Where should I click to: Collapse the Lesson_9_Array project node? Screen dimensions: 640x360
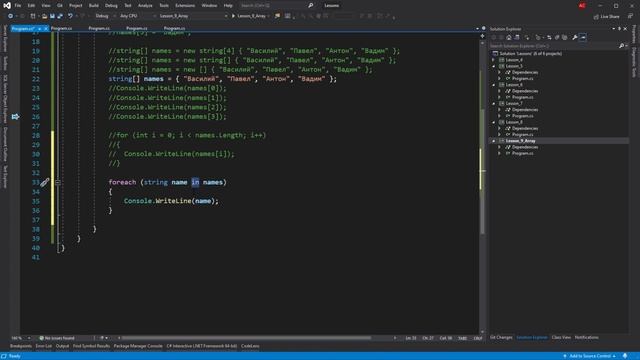493,141
